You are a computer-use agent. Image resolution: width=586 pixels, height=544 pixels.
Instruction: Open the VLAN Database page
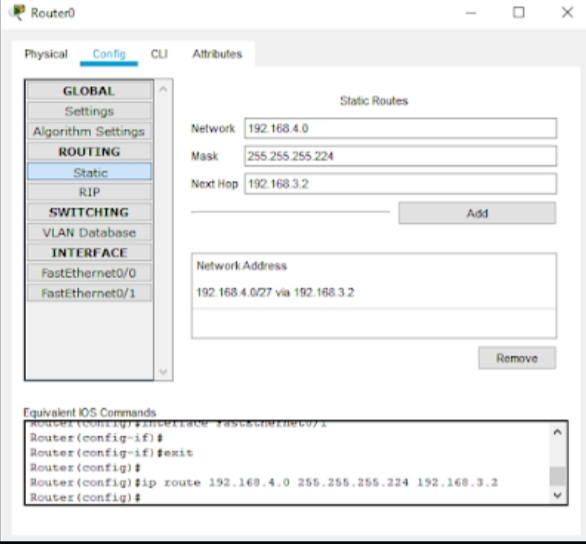point(89,232)
